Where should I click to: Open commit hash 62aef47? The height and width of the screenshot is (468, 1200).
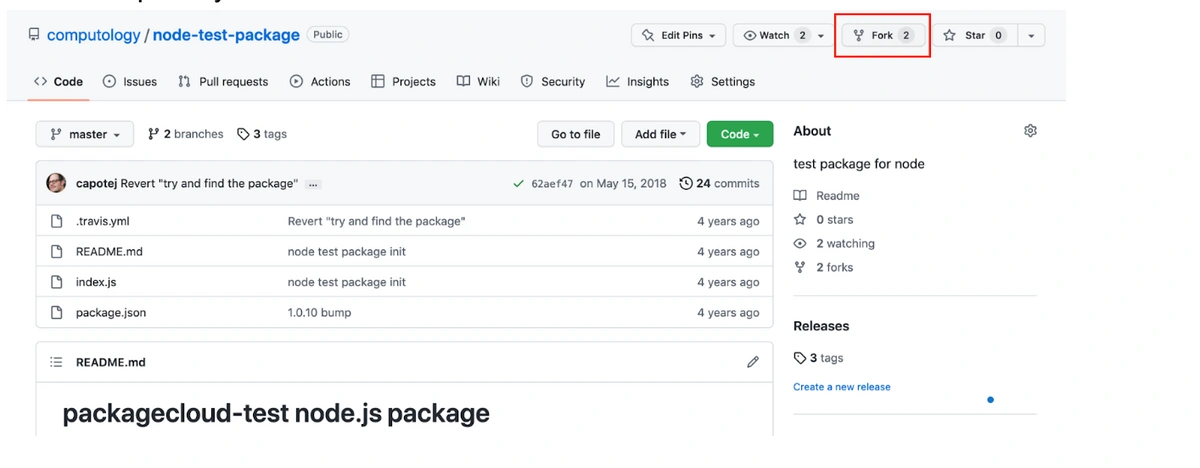tap(552, 184)
